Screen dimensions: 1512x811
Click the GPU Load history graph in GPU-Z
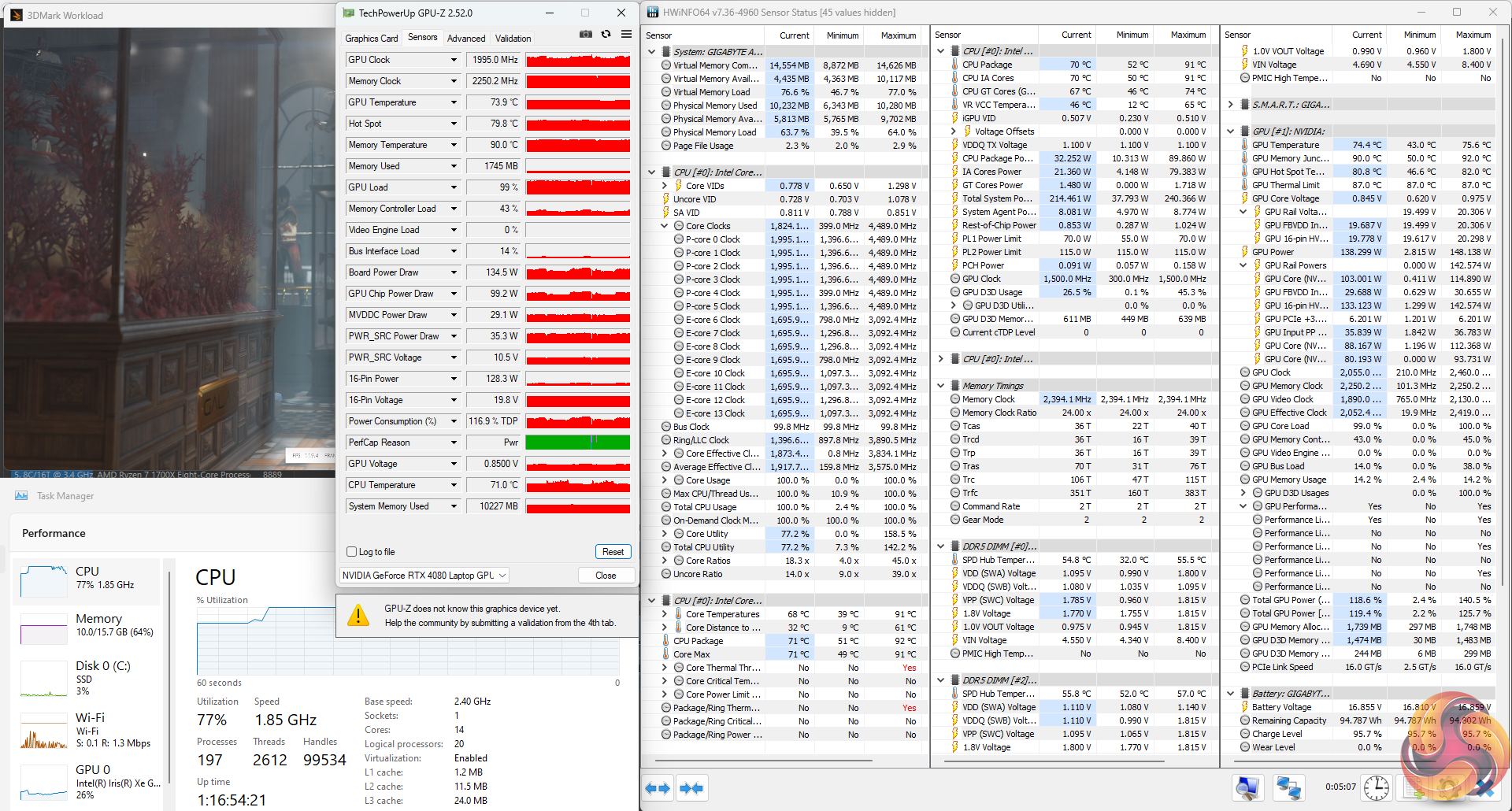click(x=578, y=187)
